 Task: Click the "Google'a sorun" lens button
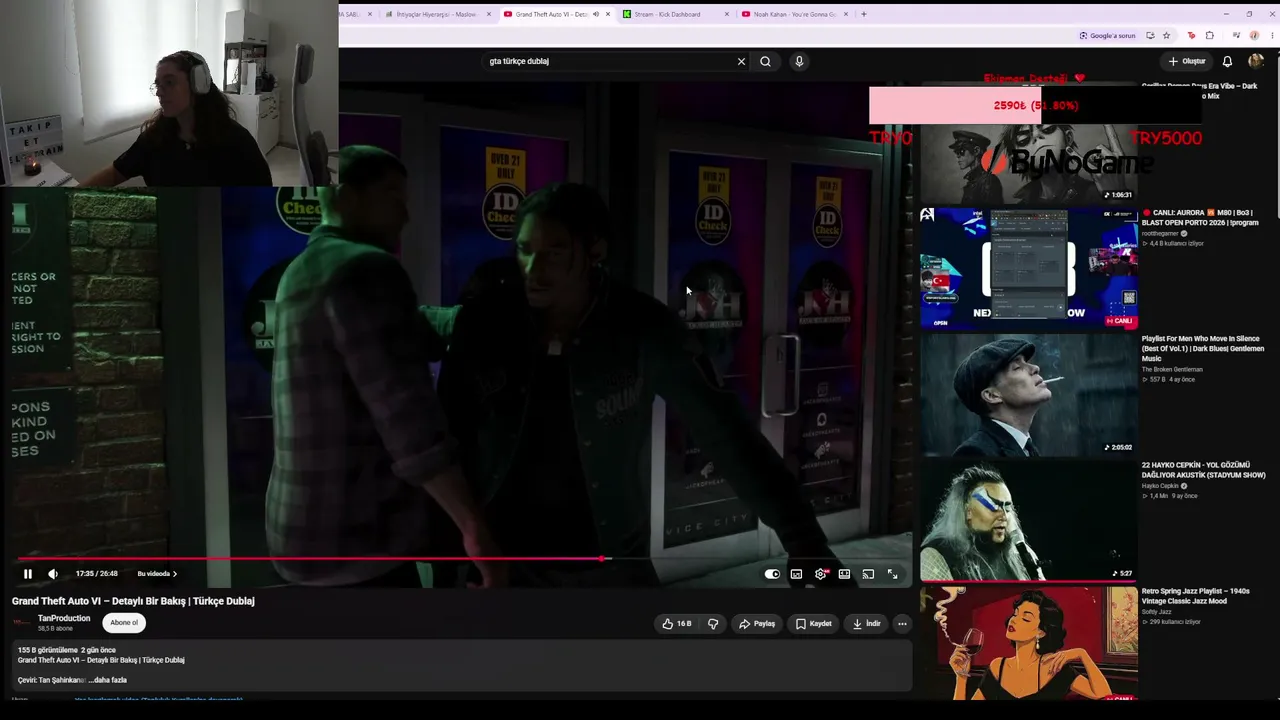1107,36
